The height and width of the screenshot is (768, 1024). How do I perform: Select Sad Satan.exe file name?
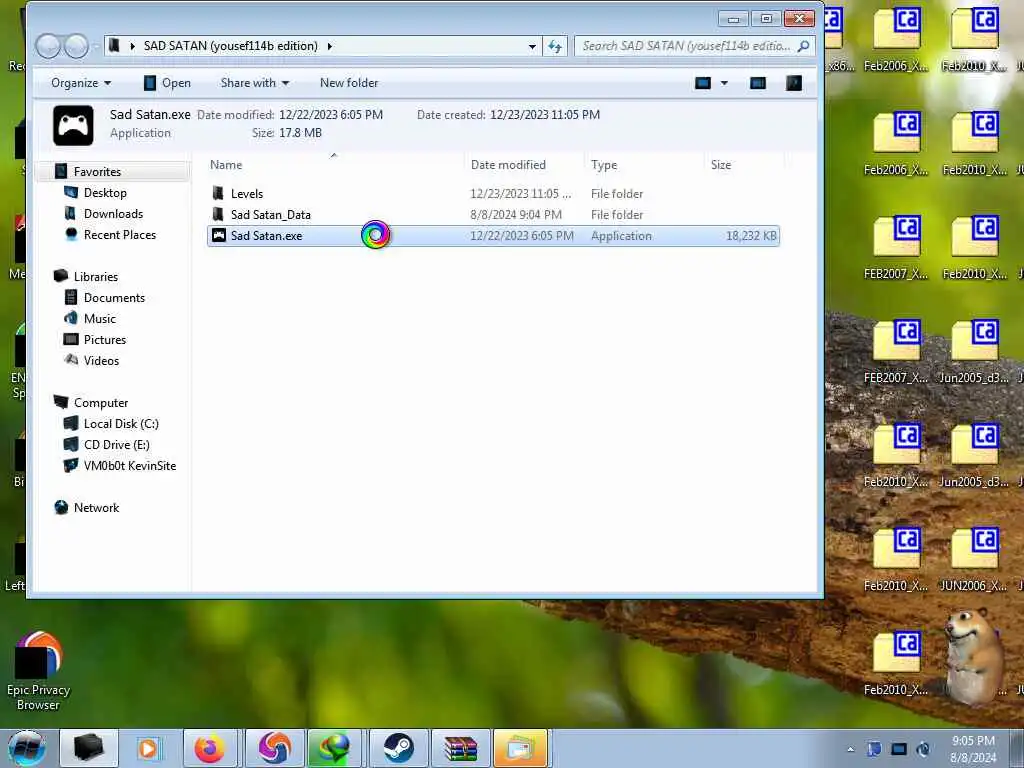tap(266, 236)
